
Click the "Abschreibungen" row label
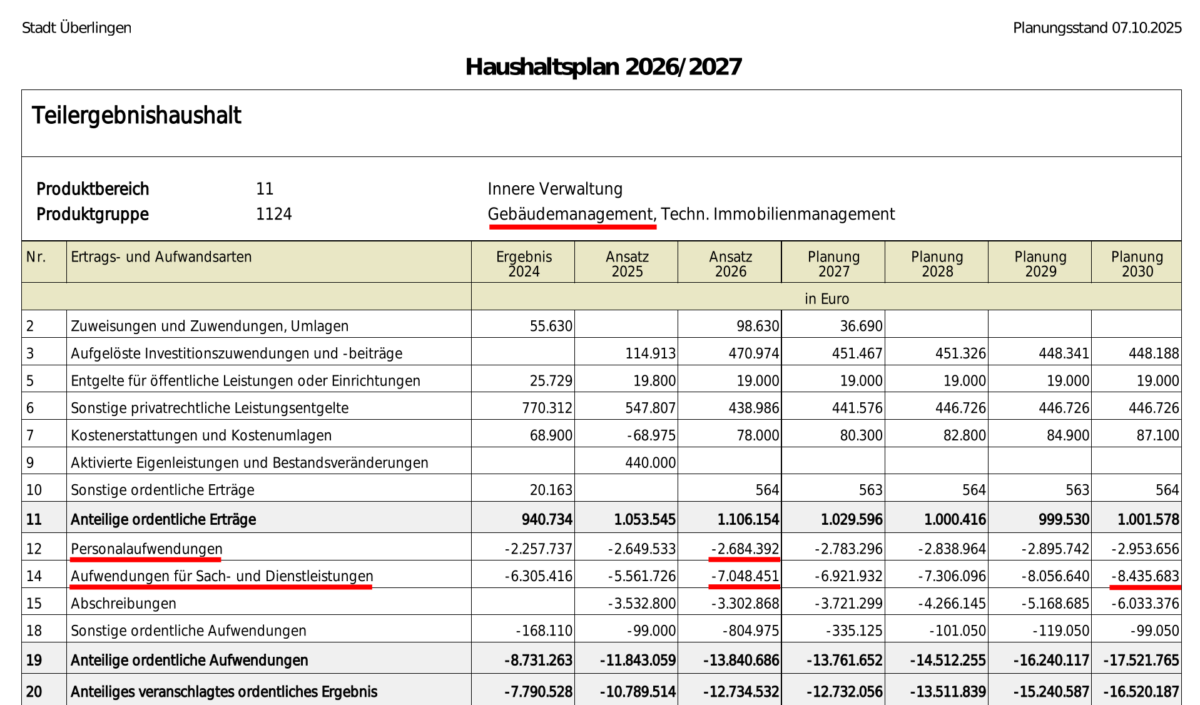point(123,603)
